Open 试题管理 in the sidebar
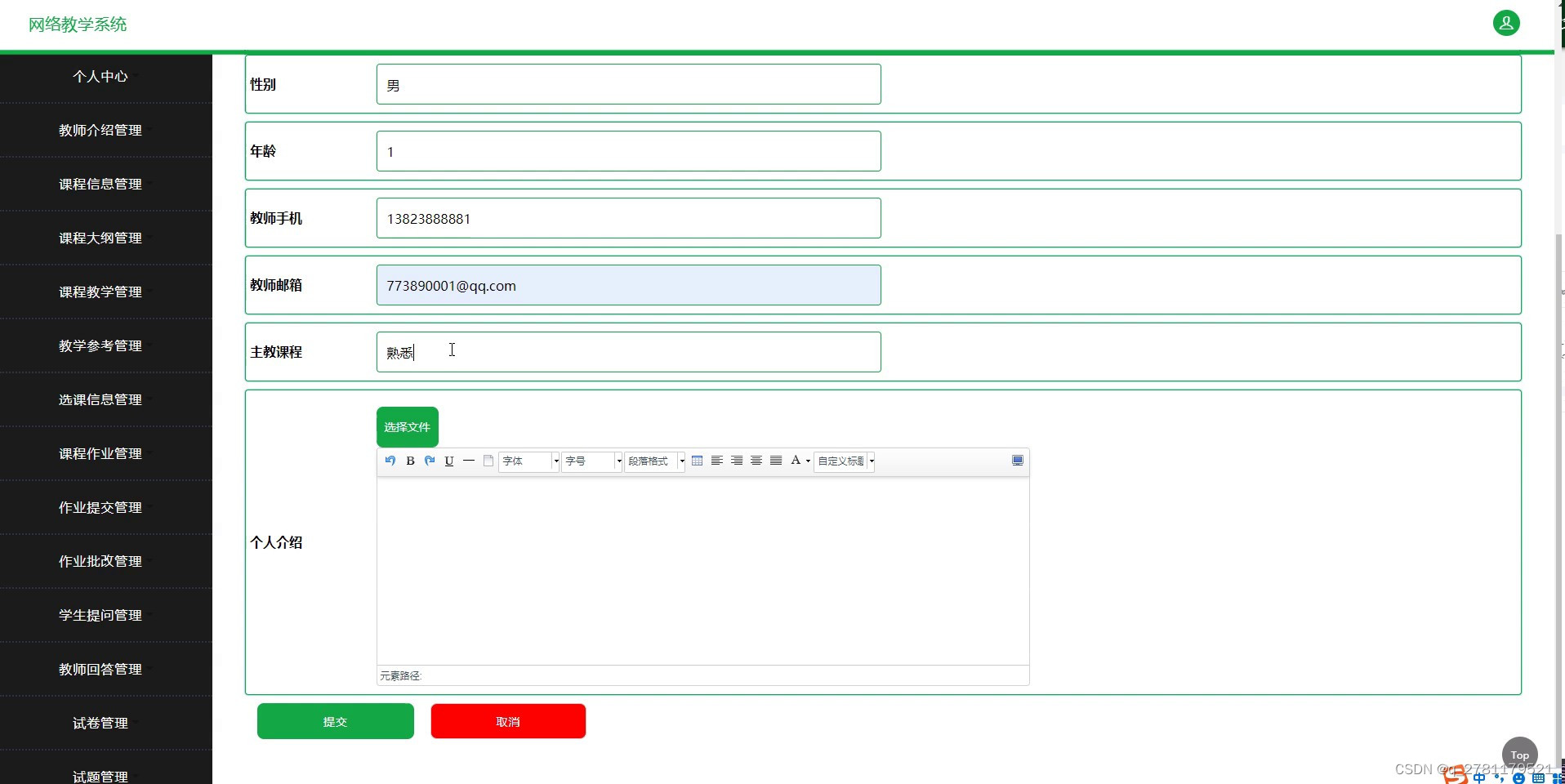The width and height of the screenshot is (1565, 784). click(x=100, y=776)
